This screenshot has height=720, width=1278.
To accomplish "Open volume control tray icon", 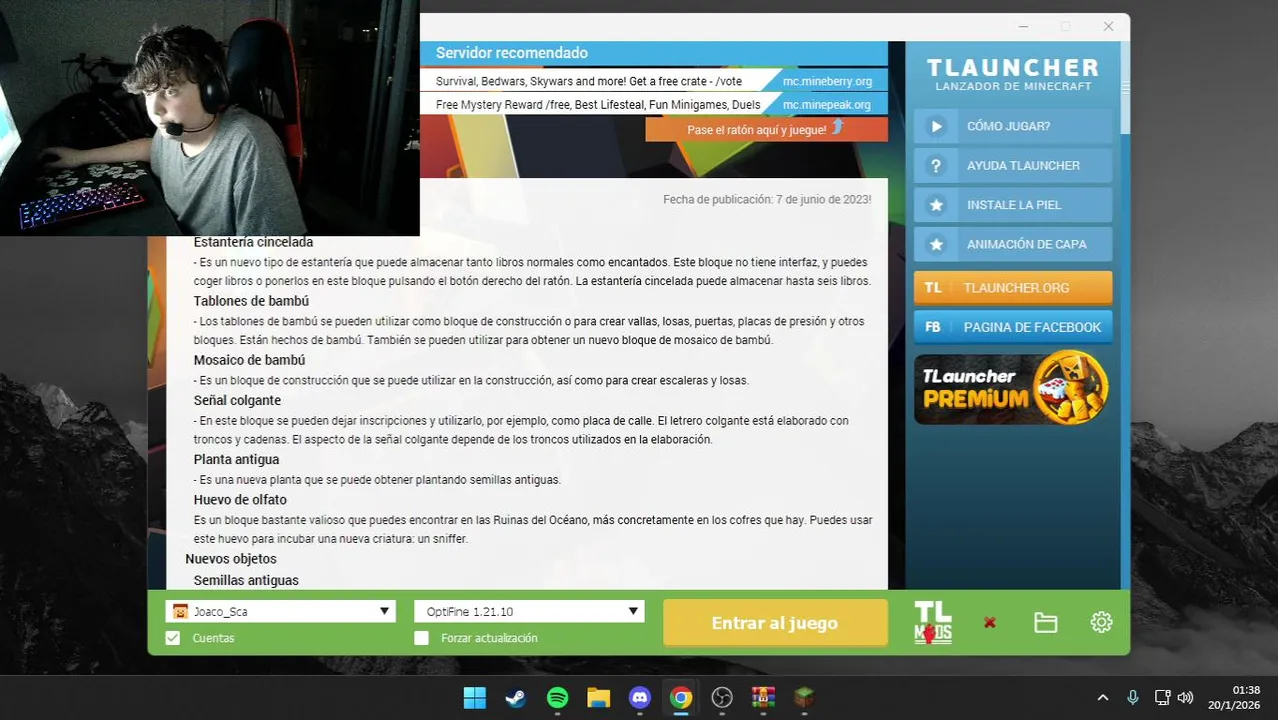I will 1185,698.
